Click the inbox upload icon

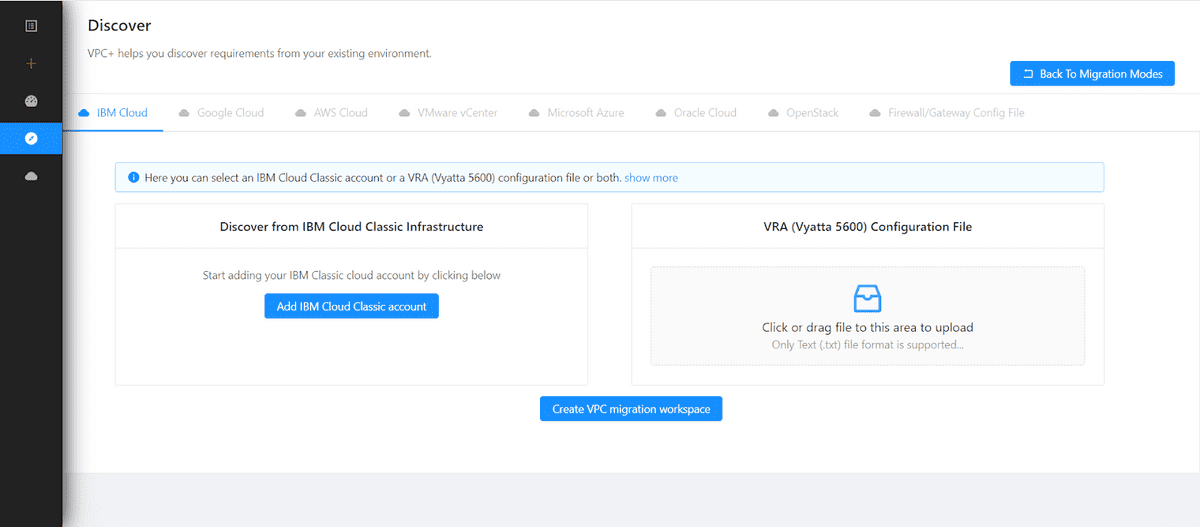[867, 299]
